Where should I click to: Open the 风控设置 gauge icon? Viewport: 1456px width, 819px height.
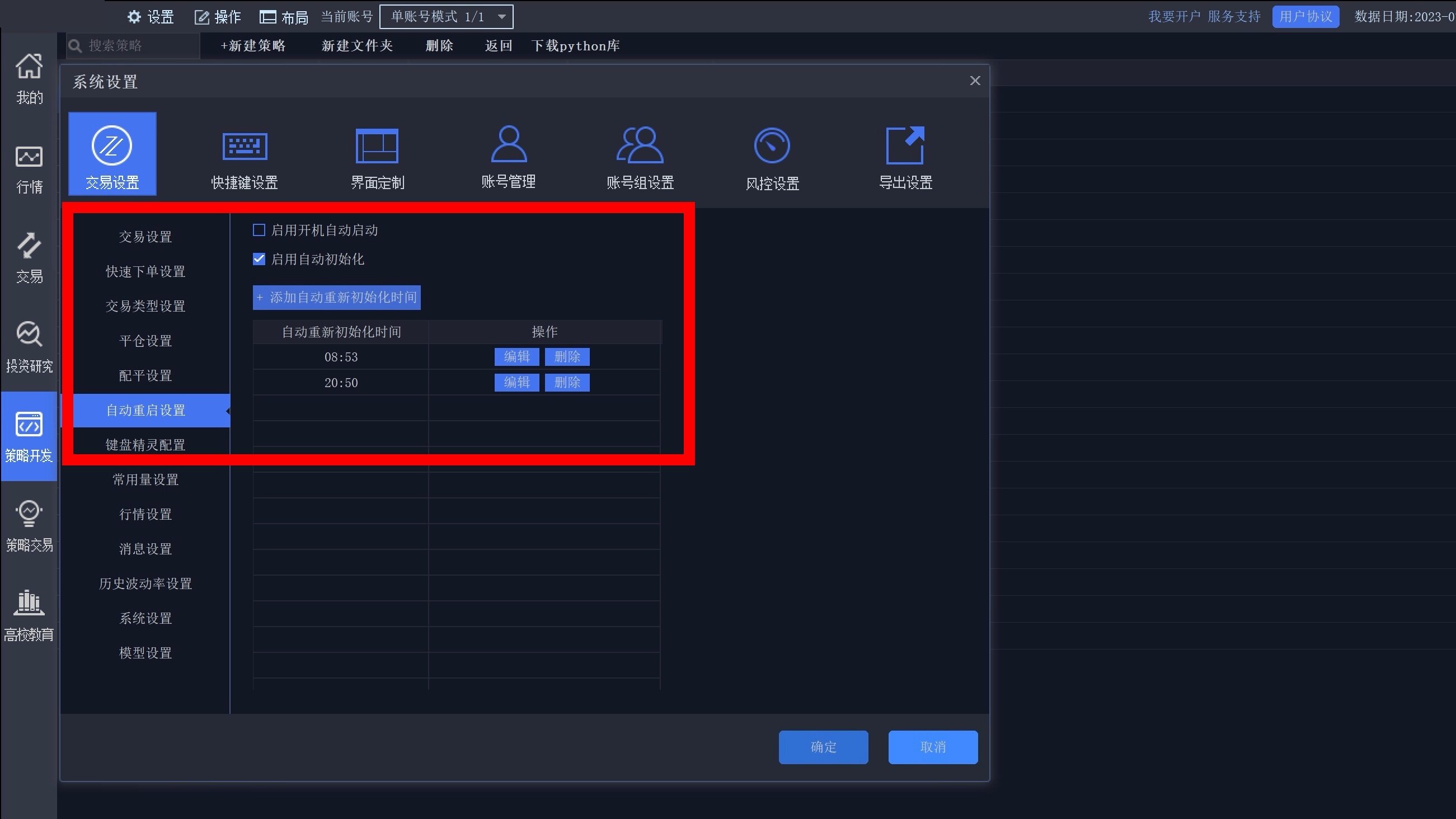772,147
